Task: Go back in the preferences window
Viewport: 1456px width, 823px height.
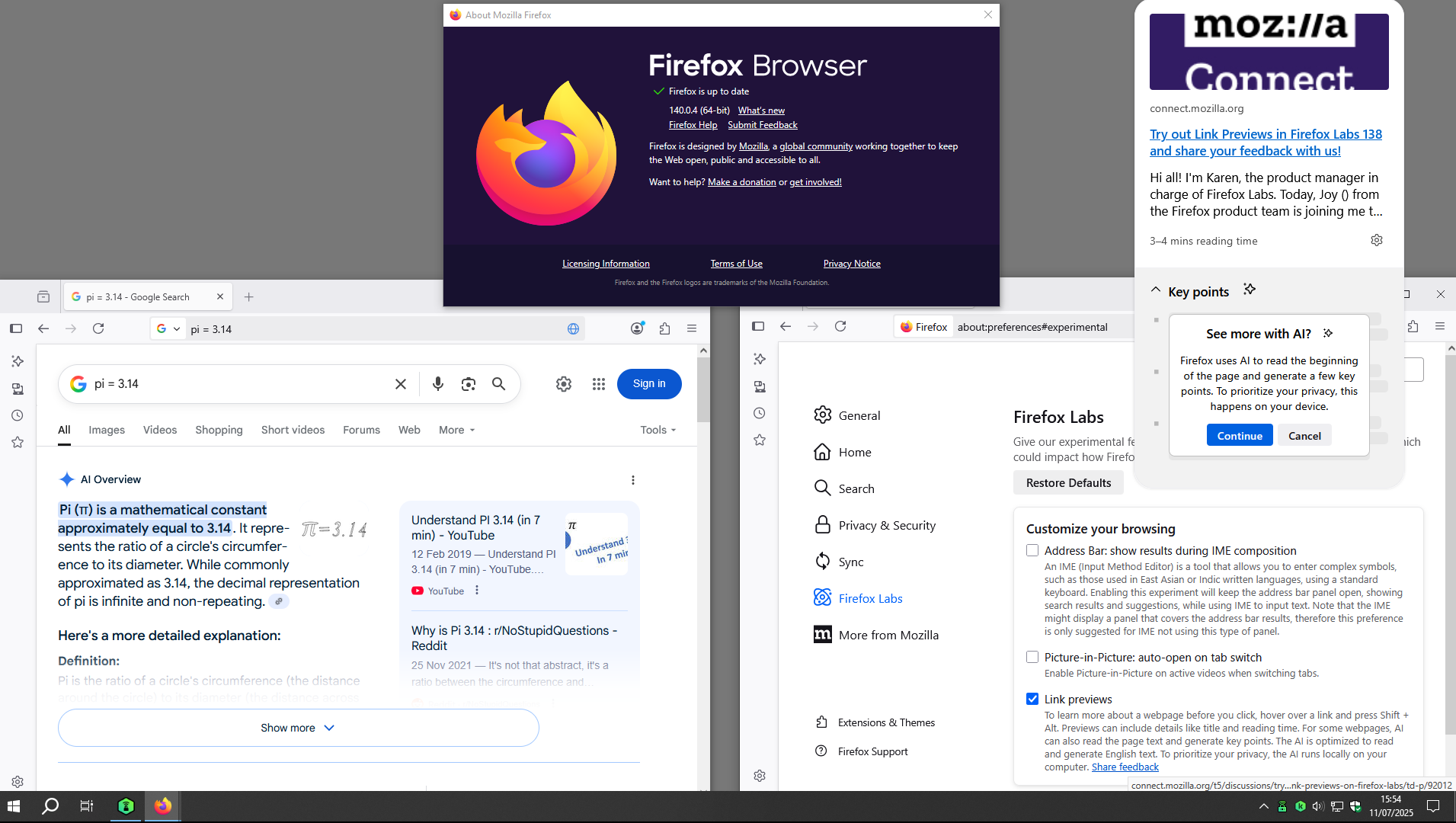Action: click(x=786, y=326)
